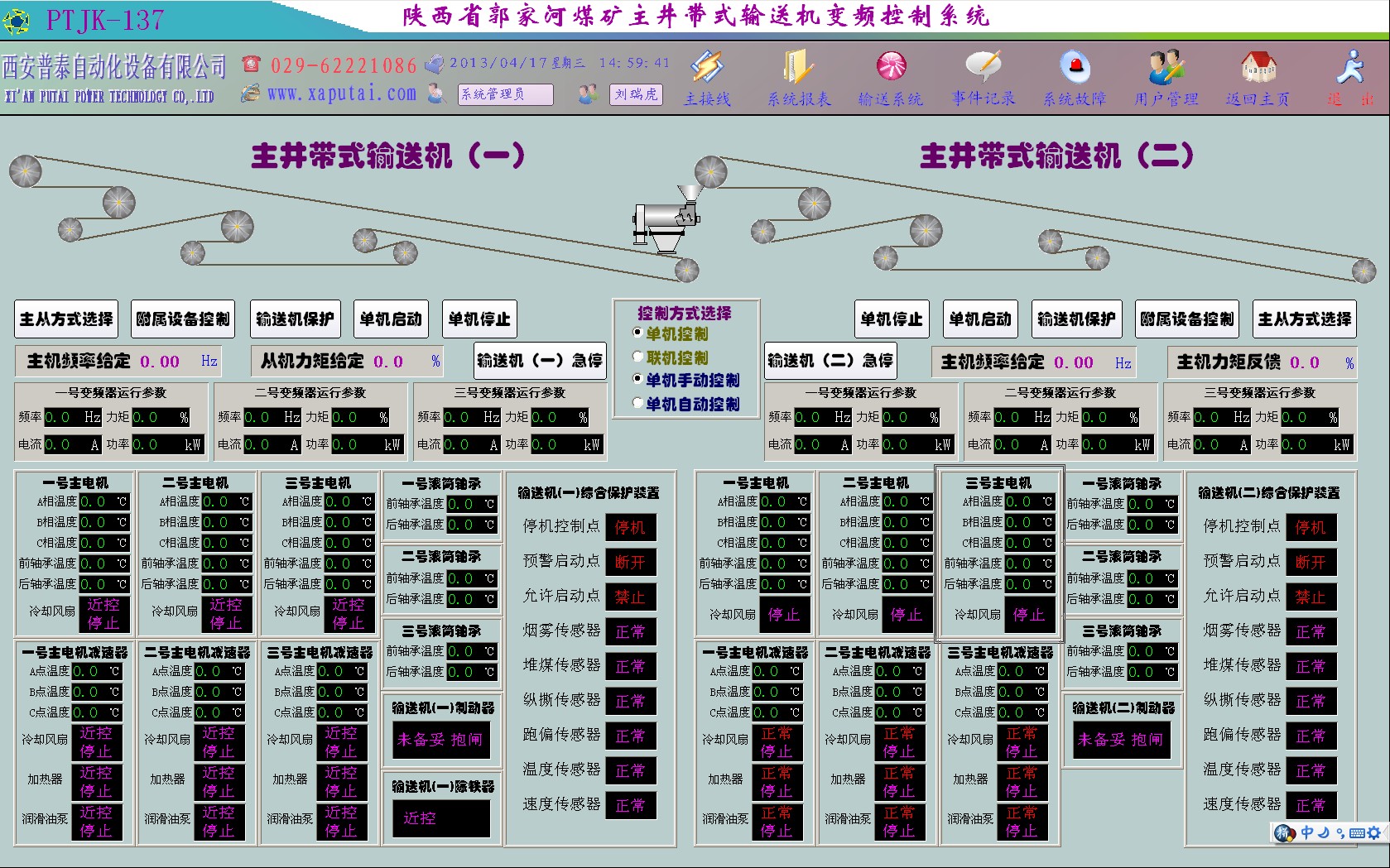Click conveyor one's 主机频率给定 value

[x=160, y=362]
